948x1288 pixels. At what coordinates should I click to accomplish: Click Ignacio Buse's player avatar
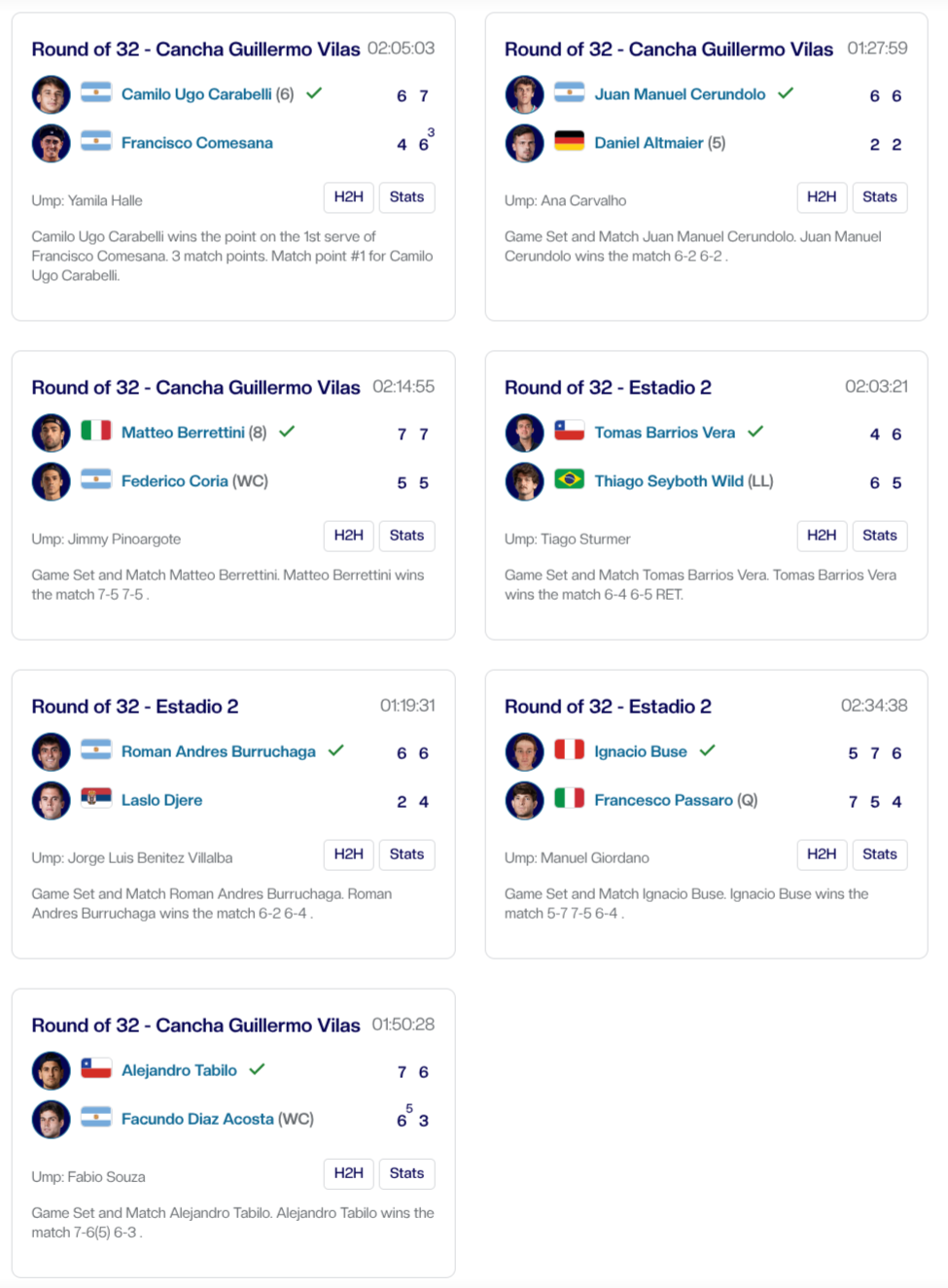coord(524,751)
